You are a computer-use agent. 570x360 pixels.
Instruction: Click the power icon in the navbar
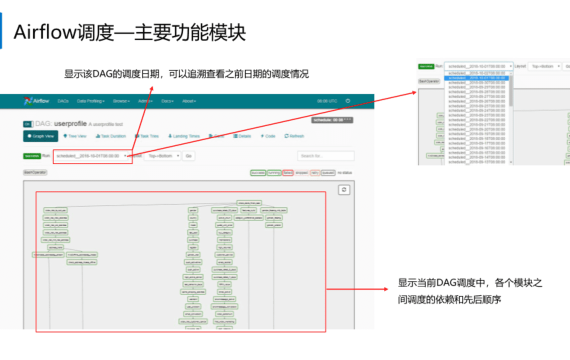[348, 101]
